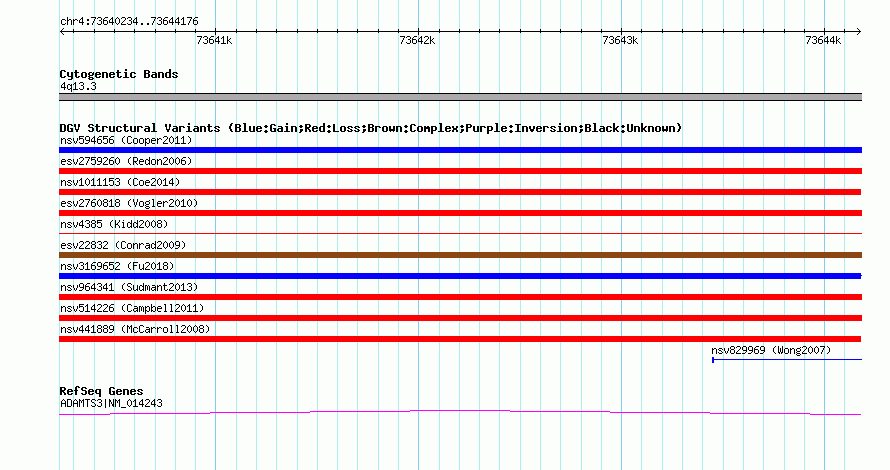Click the left scroll arrow on the ruler
Screen dimensions: 890x470
click(x=62, y=32)
